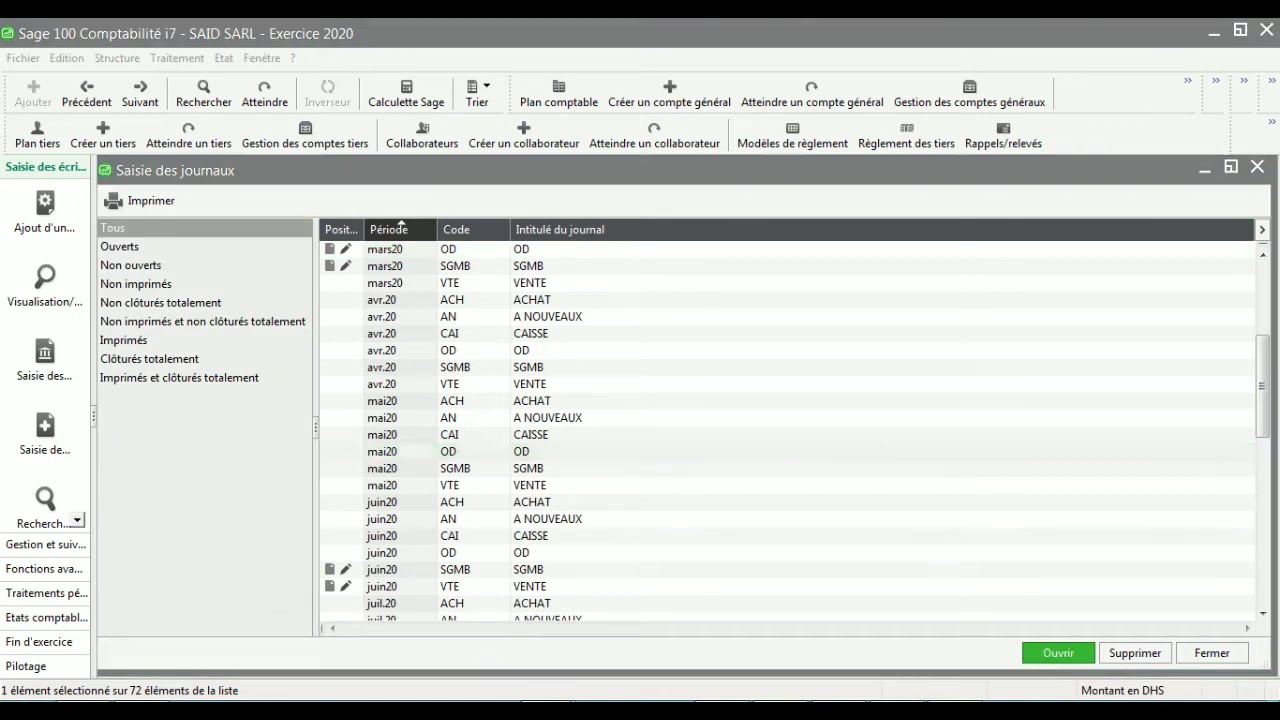The image size is (1280, 720).
Task: Filter journals by Ouverts
Action: [x=205, y=247]
